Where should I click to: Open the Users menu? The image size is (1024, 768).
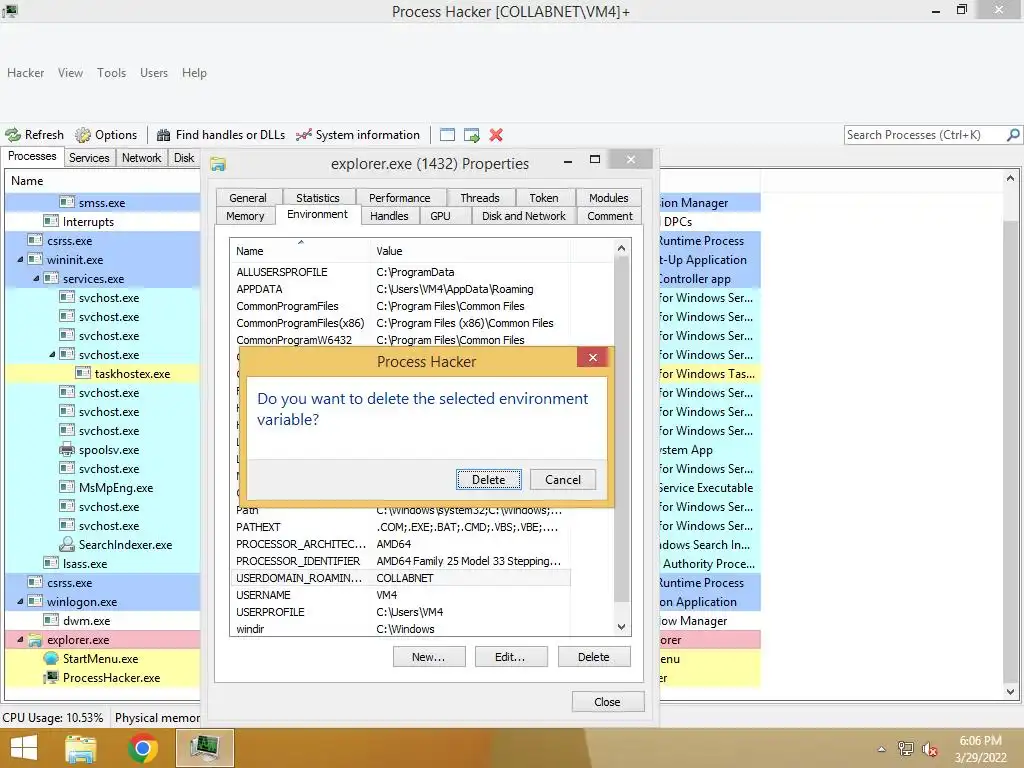pyautogui.click(x=153, y=73)
